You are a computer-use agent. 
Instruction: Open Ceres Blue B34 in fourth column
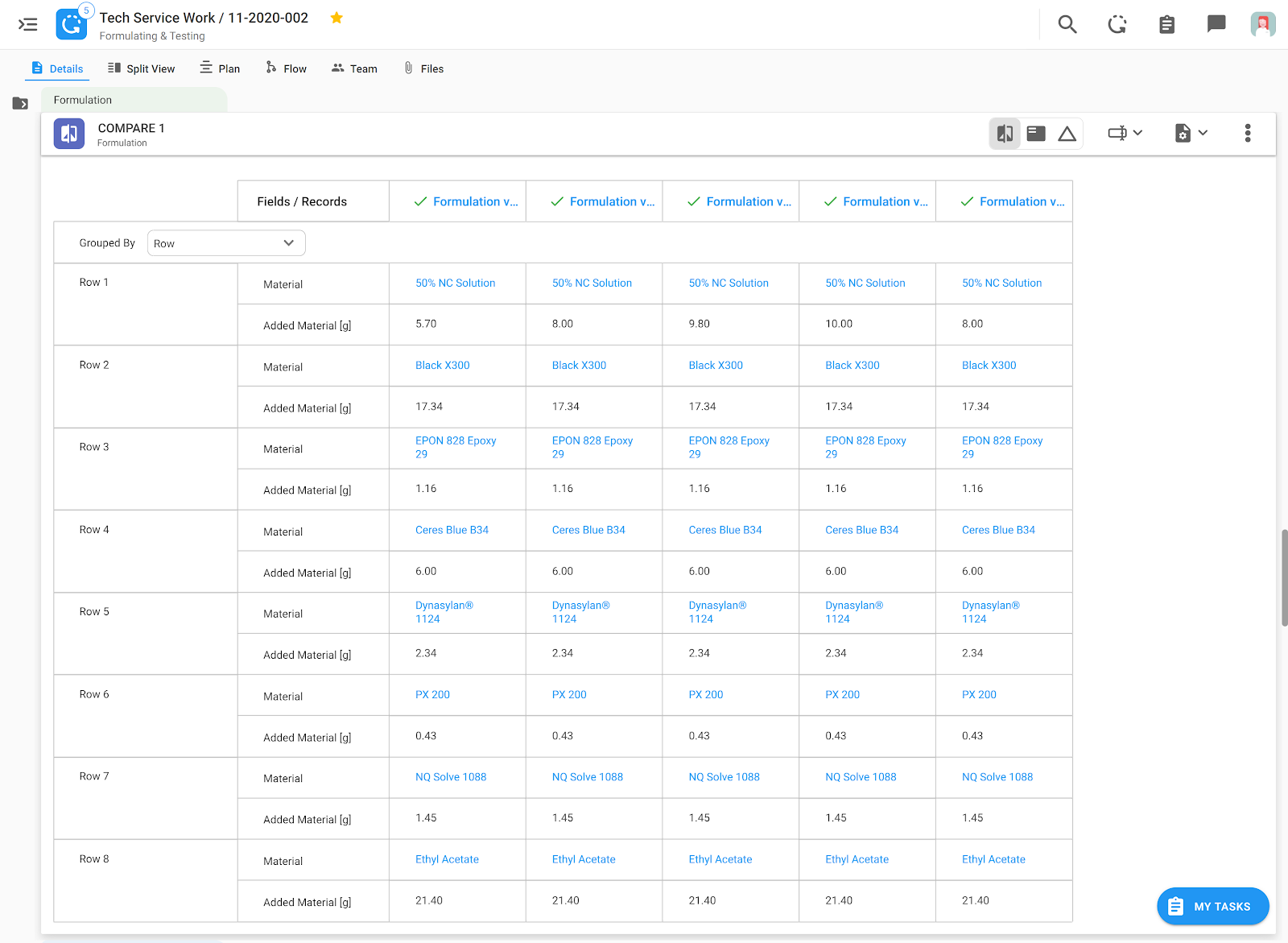pyautogui.click(x=861, y=530)
